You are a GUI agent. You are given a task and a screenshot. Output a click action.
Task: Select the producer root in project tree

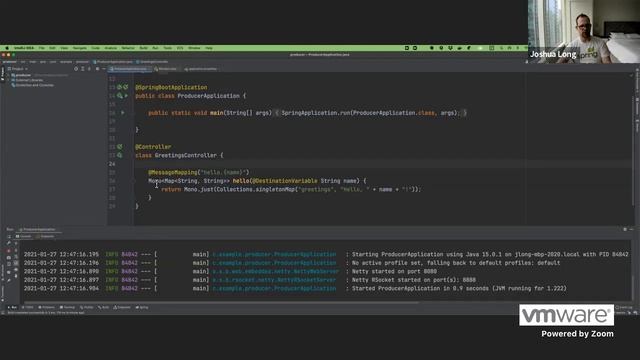point(23,75)
